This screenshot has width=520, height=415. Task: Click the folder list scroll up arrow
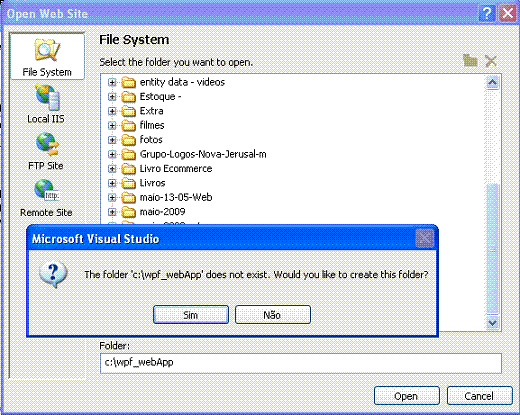(x=492, y=82)
